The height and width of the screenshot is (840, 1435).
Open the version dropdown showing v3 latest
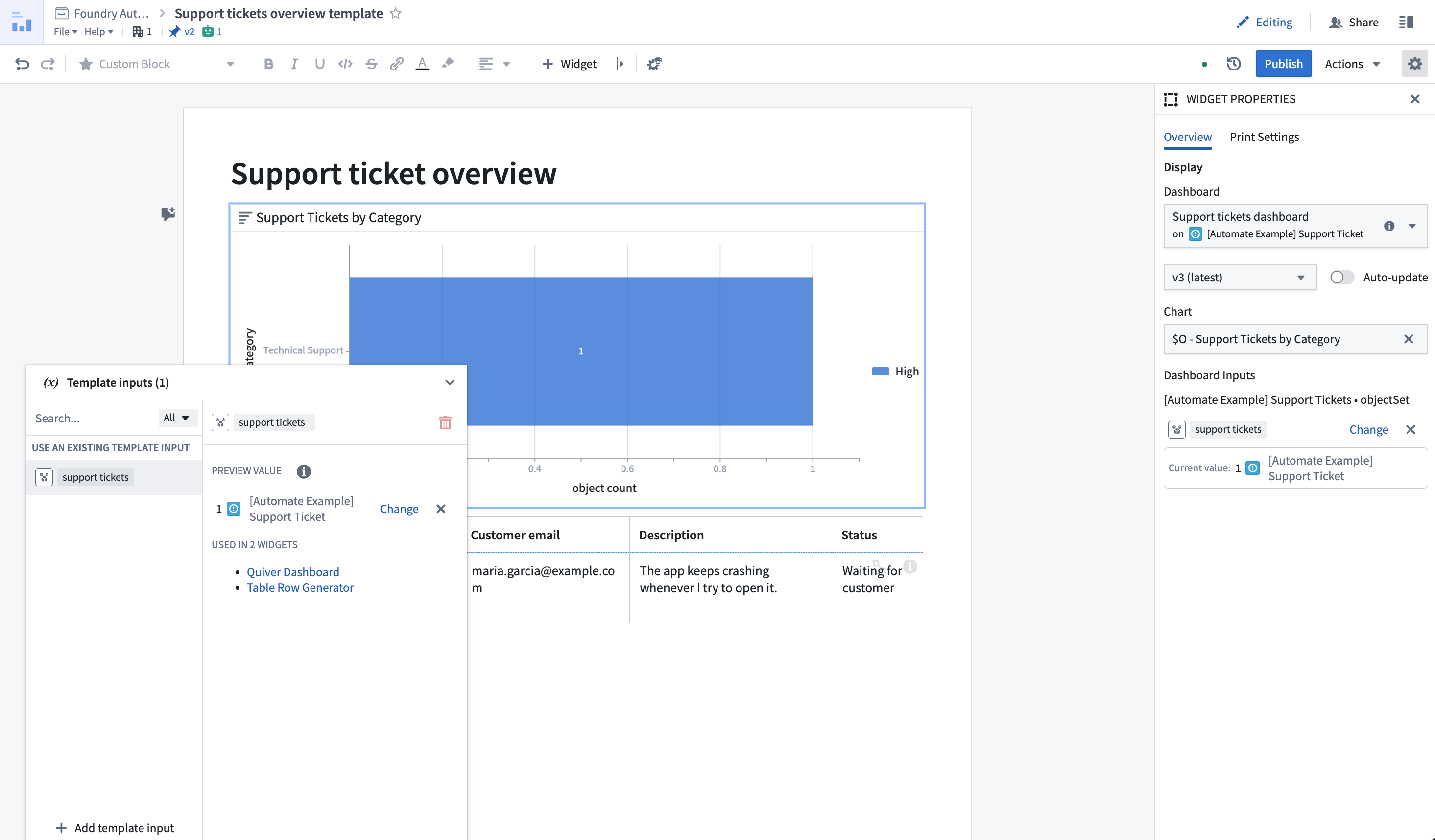point(1239,276)
